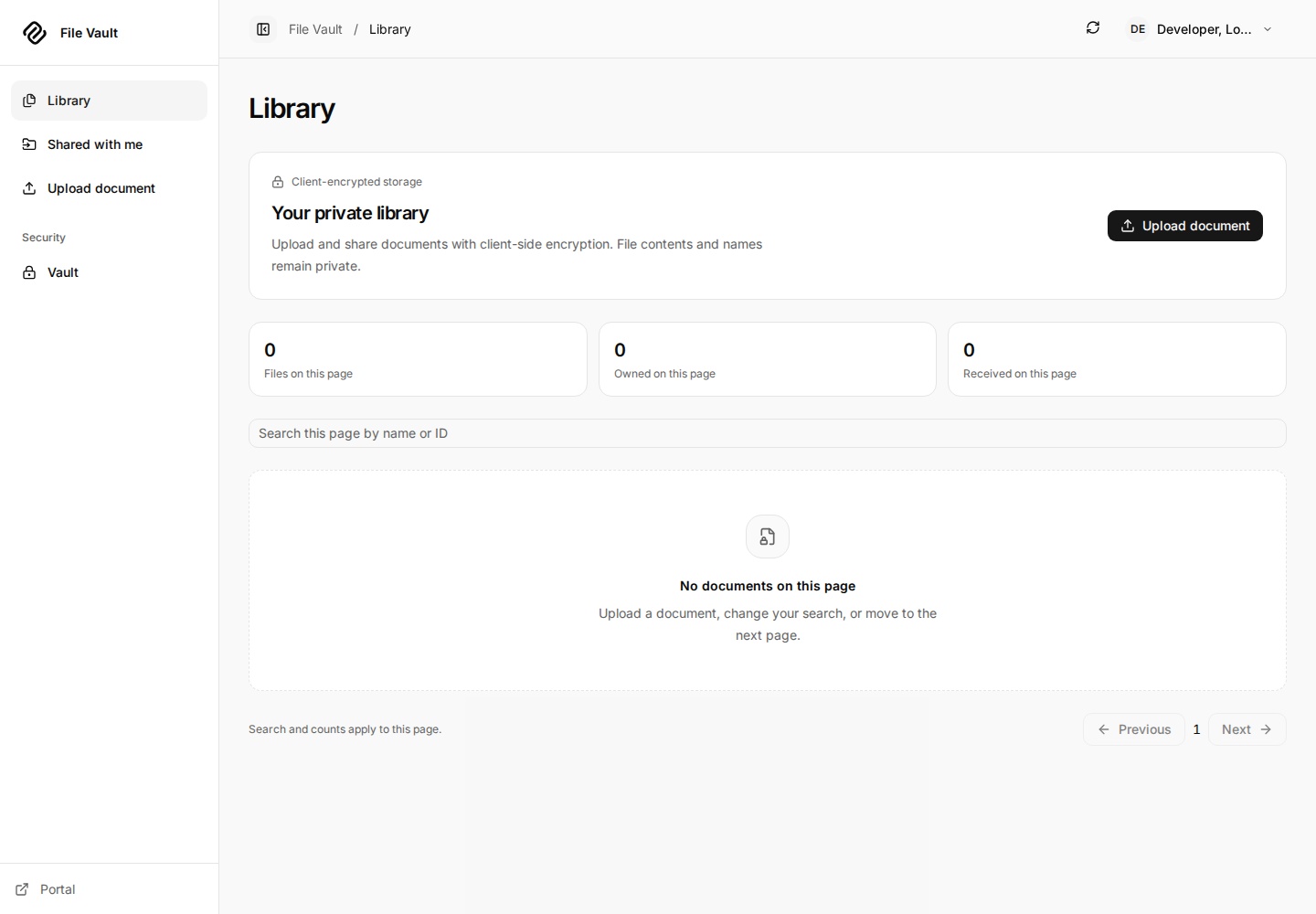Select page number 1 in pagination

[1196, 729]
